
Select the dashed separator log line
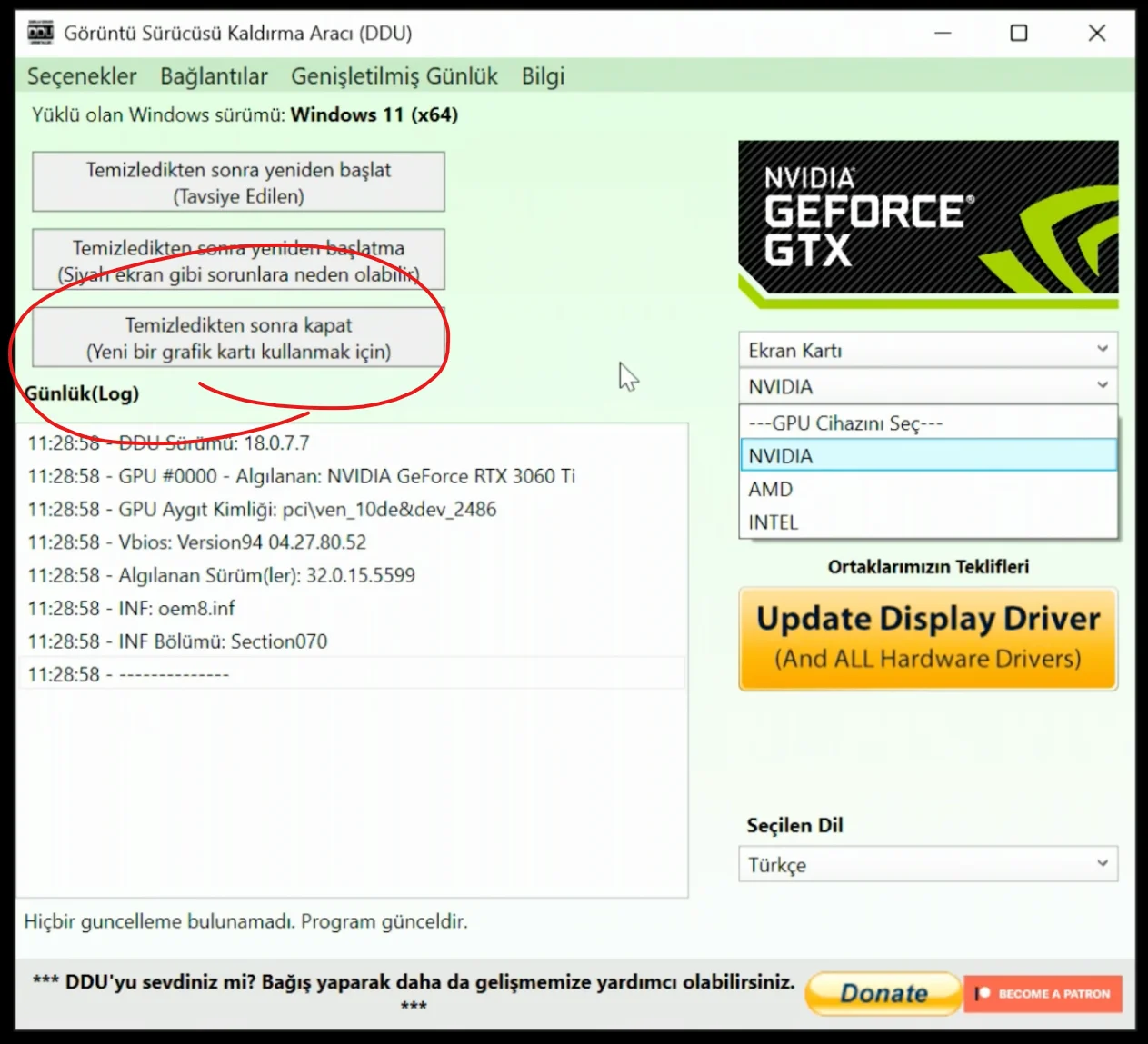352,674
